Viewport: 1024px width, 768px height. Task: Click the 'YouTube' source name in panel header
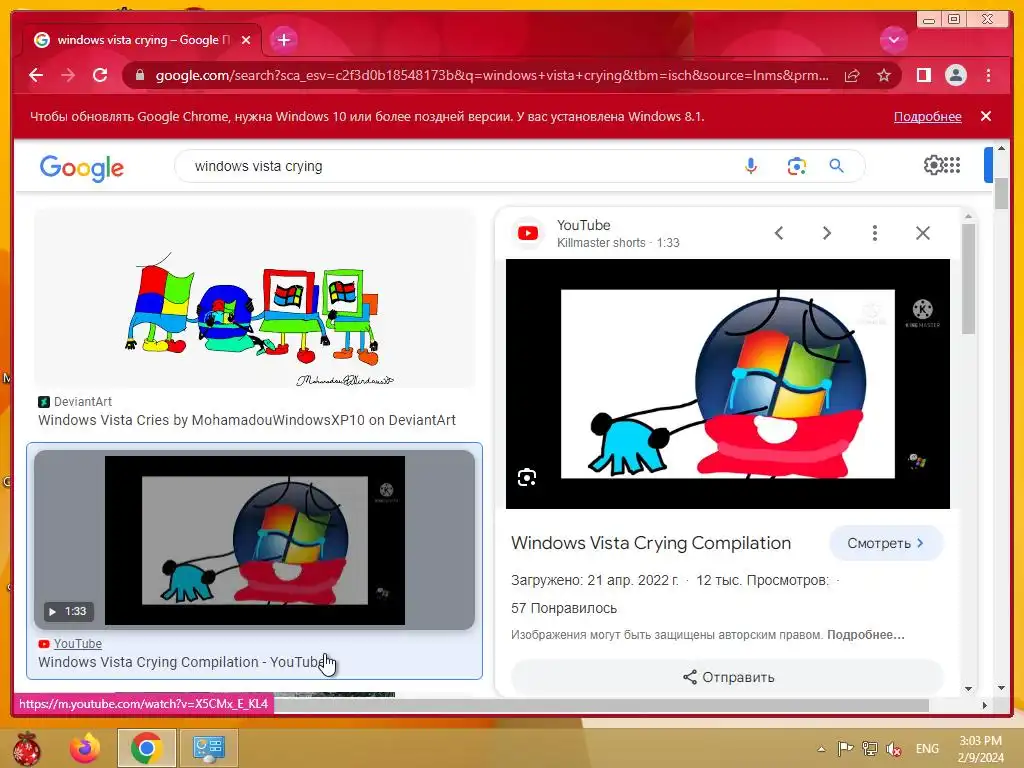click(x=583, y=225)
